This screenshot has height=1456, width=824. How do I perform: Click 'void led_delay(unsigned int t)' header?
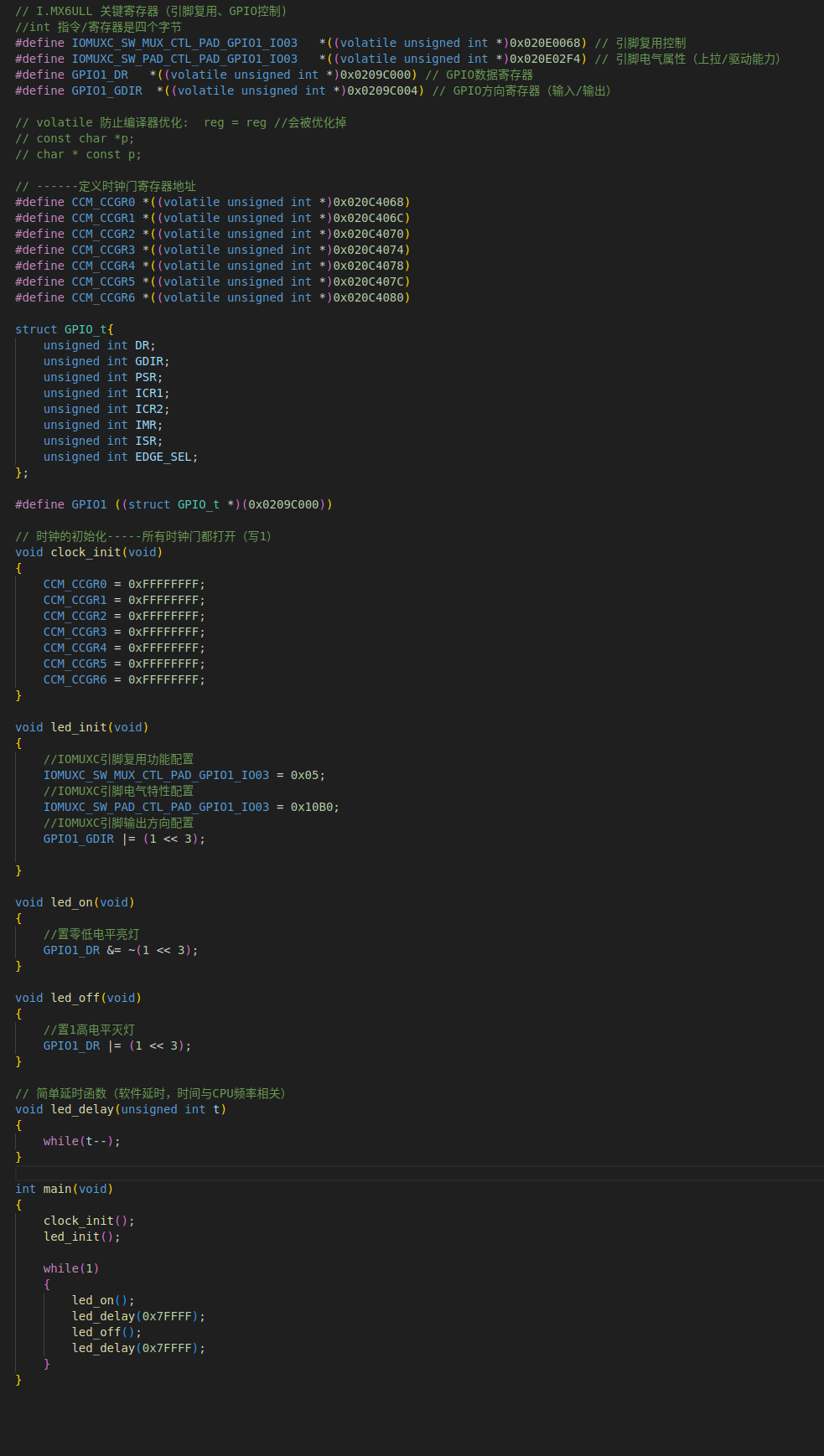coord(121,1109)
